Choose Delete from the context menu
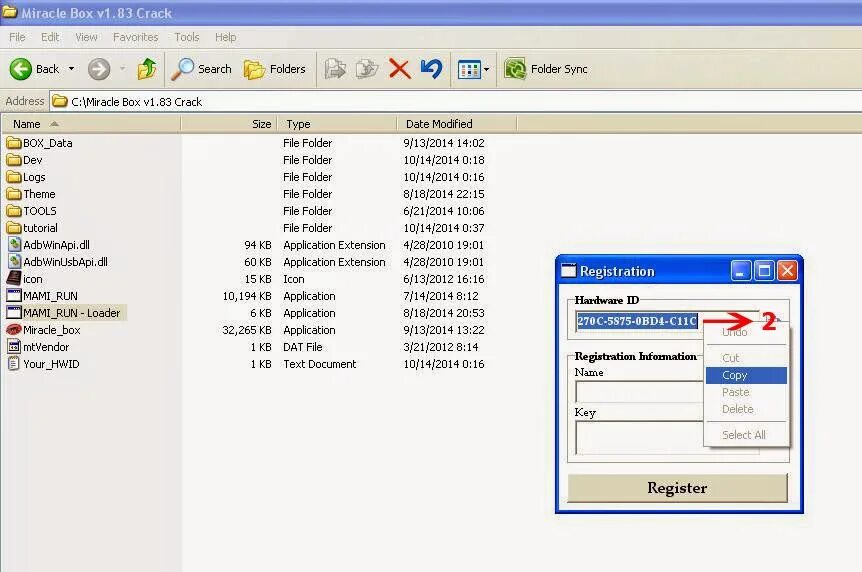This screenshot has height=572, width=862. coord(746,409)
